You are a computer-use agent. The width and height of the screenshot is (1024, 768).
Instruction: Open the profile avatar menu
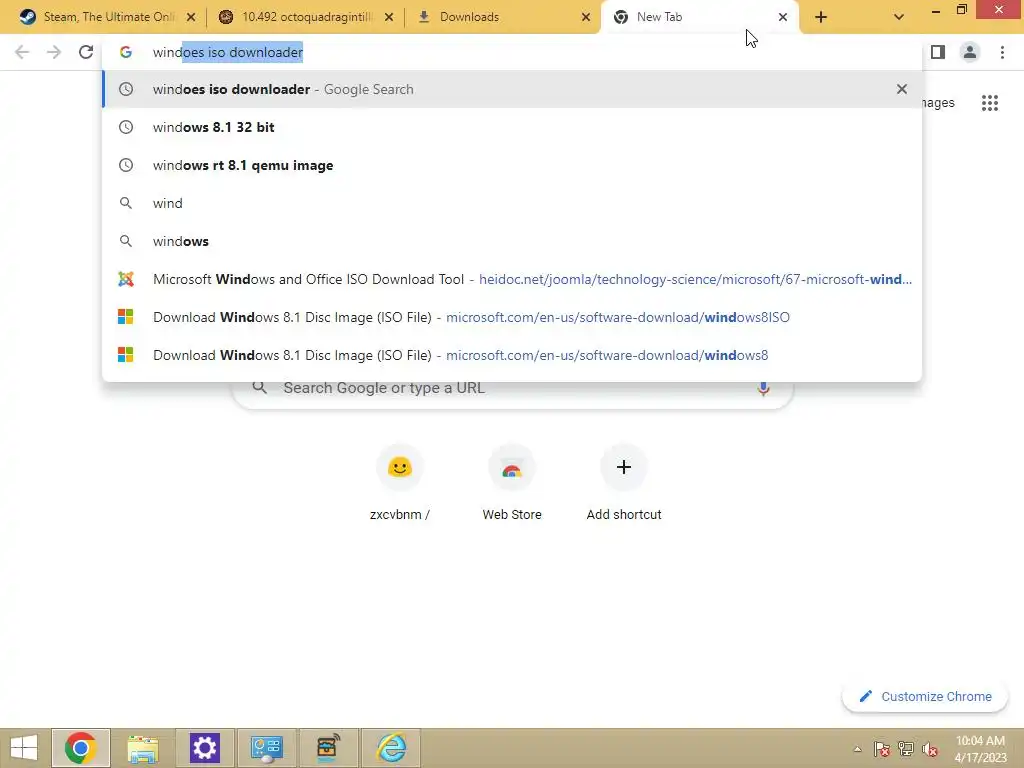pyautogui.click(x=970, y=52)
